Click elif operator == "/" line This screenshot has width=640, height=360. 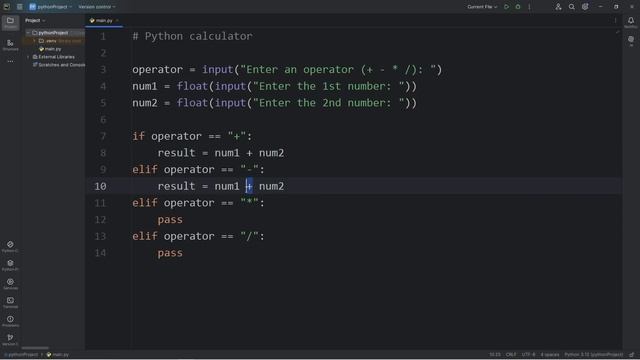(198, 236)
